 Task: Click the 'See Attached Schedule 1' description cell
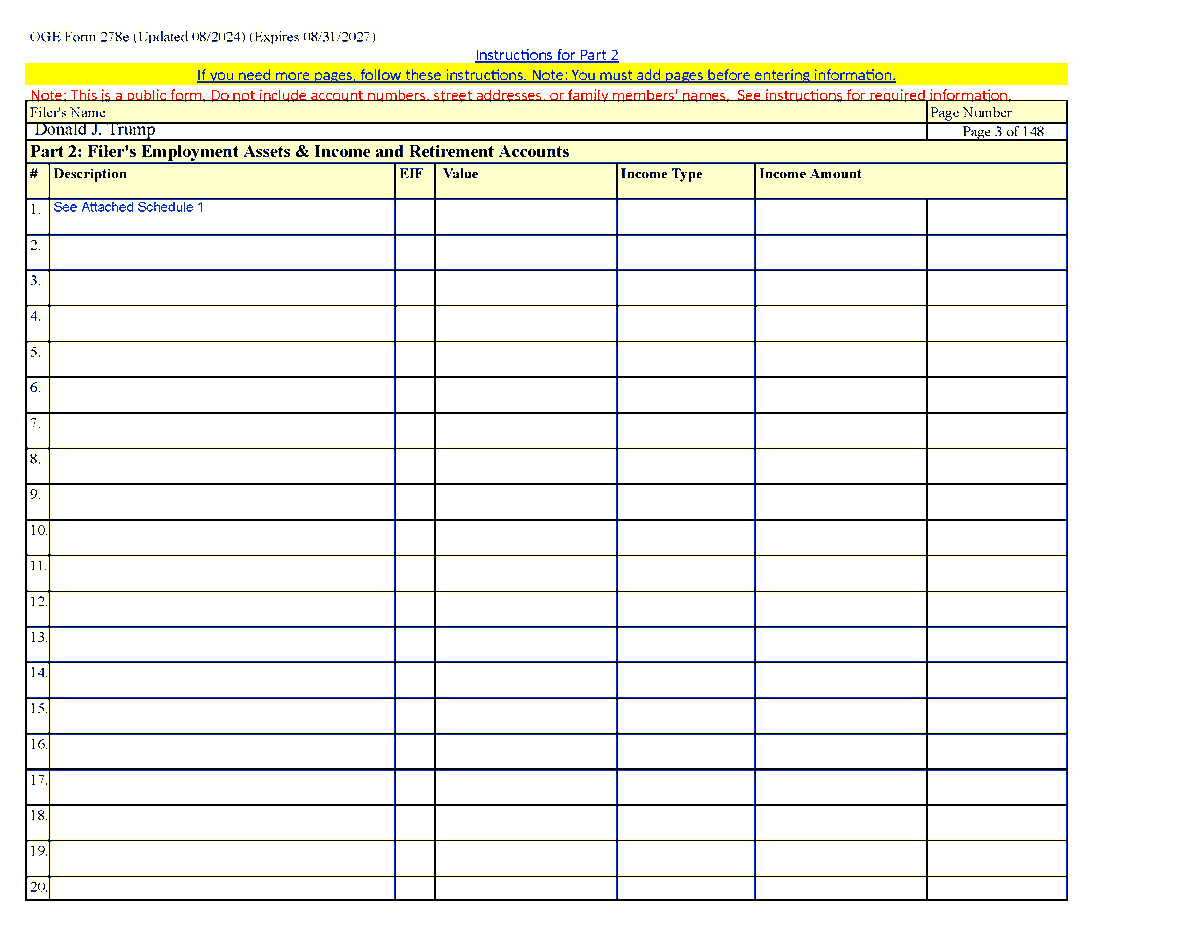point(222,217)
